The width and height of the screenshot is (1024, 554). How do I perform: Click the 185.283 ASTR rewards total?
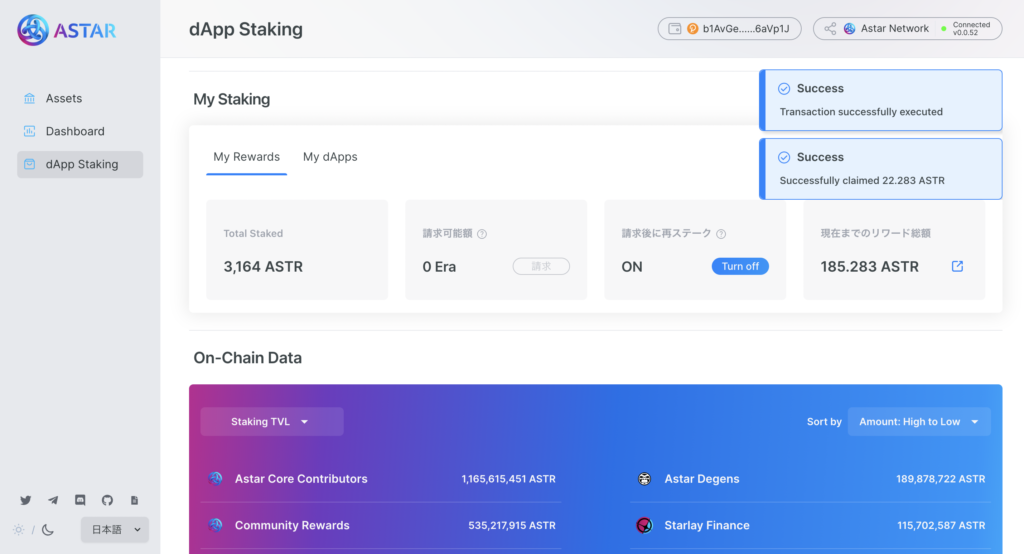coord(869,267)
